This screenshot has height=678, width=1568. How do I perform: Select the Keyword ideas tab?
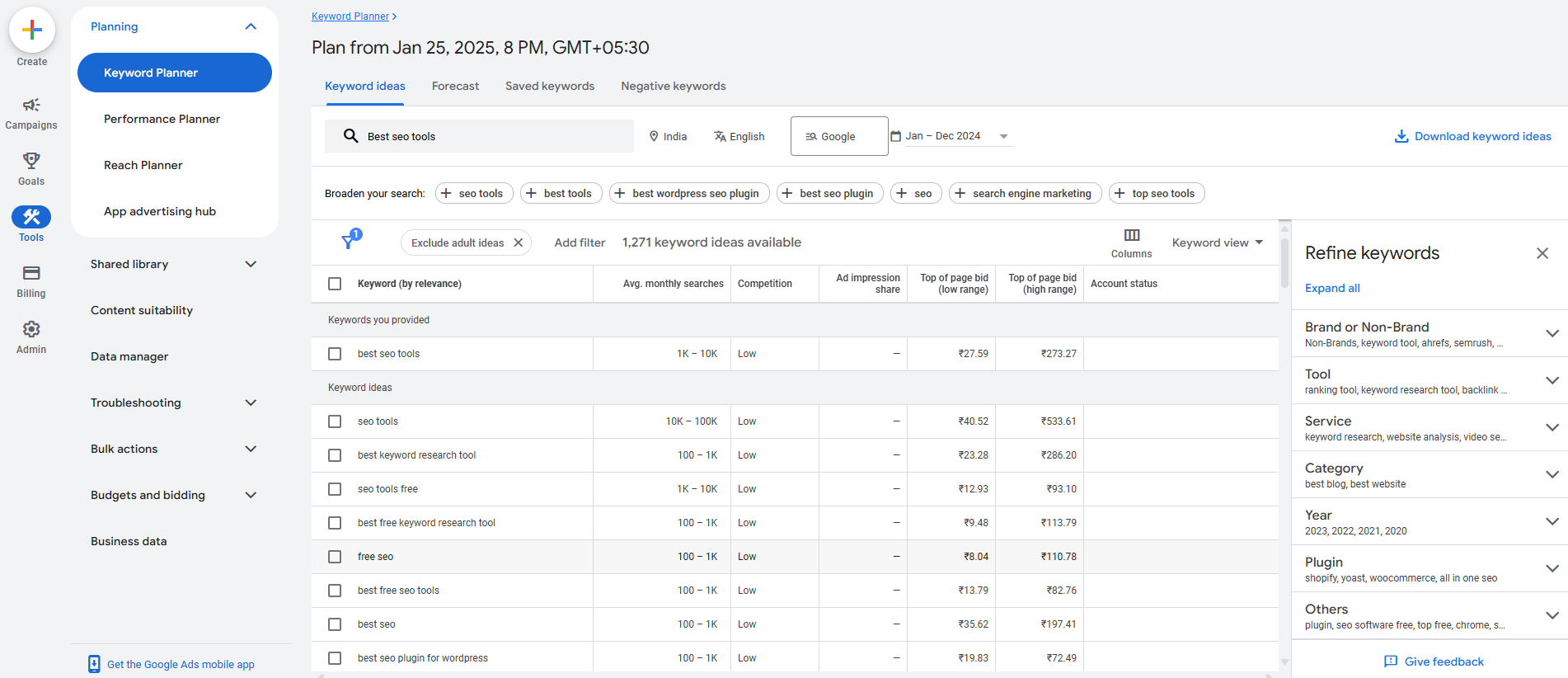point(365,86)
